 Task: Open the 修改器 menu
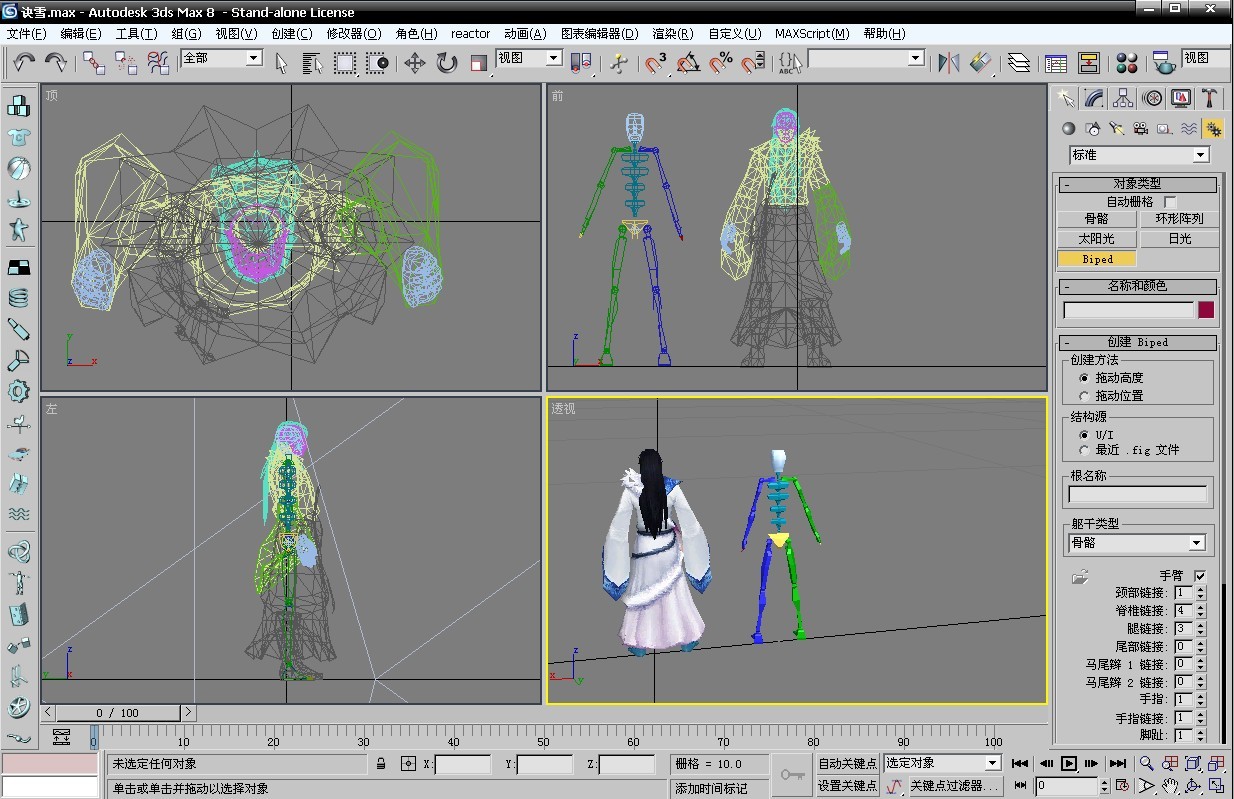pyautogui.click(x=353, y=33)
